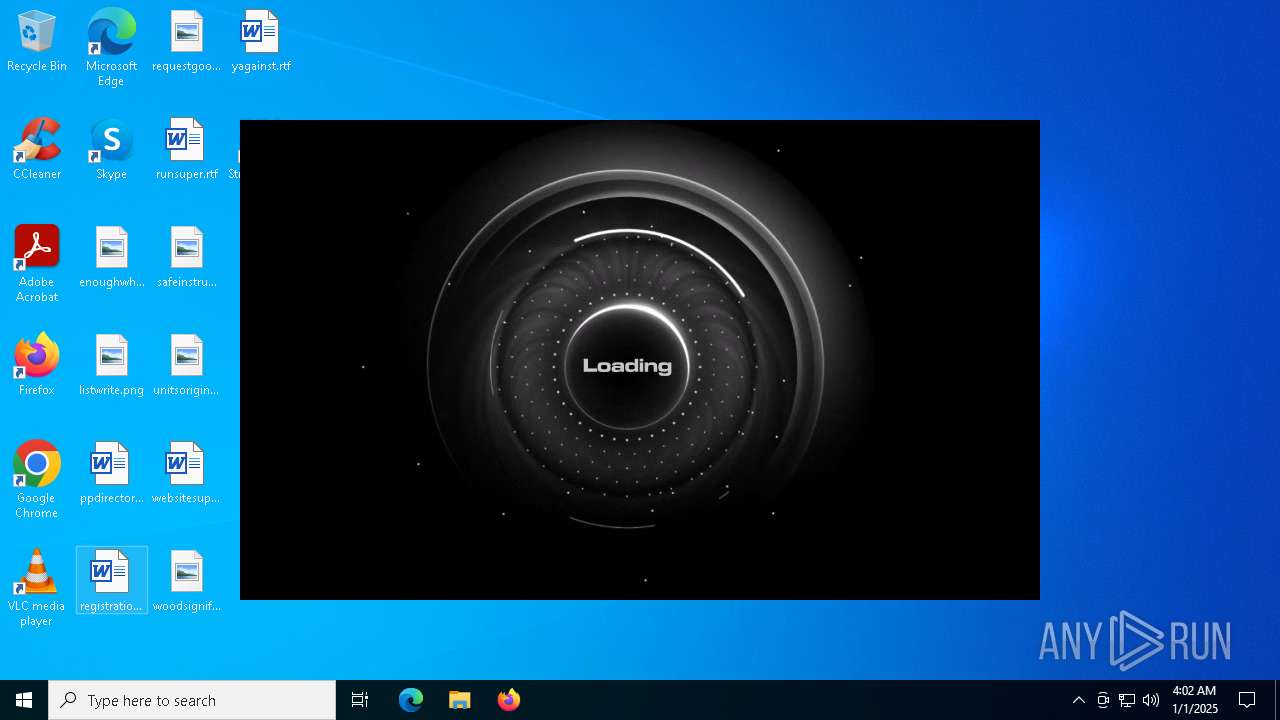
Task: Click the Loading text in splash window
Action: coord(627,366)
